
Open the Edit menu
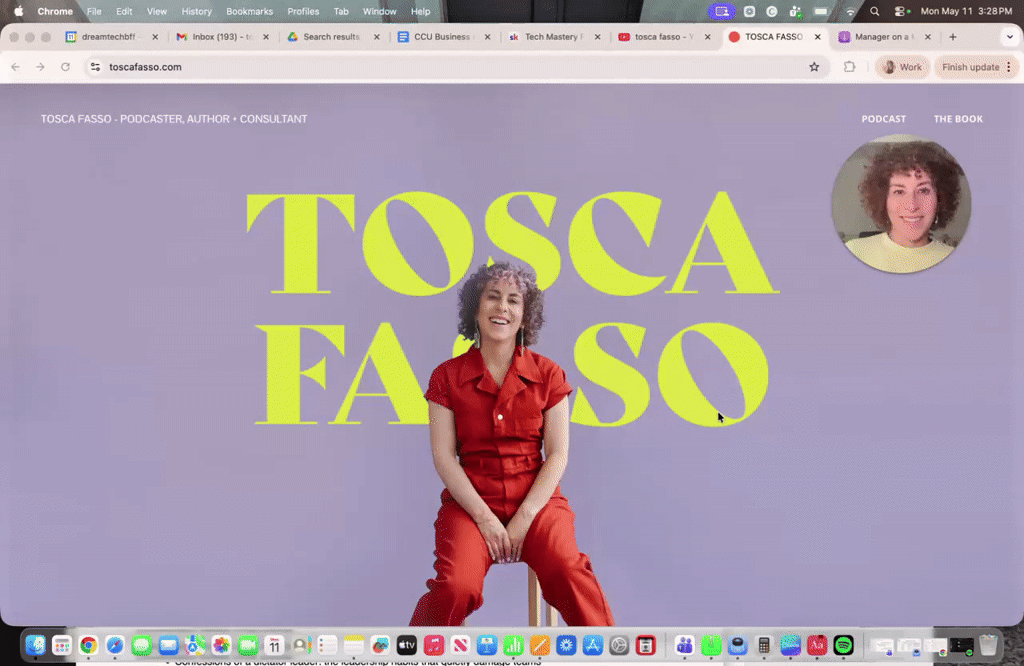click(x=124, y=11)
